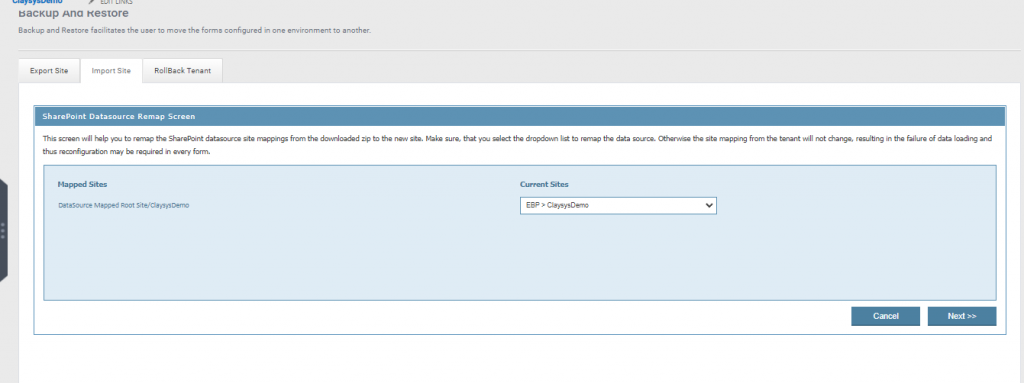Click the 'Mapped Sites' column heading
This screenshot has width=1024, height=383.
(x=82, y=184)
